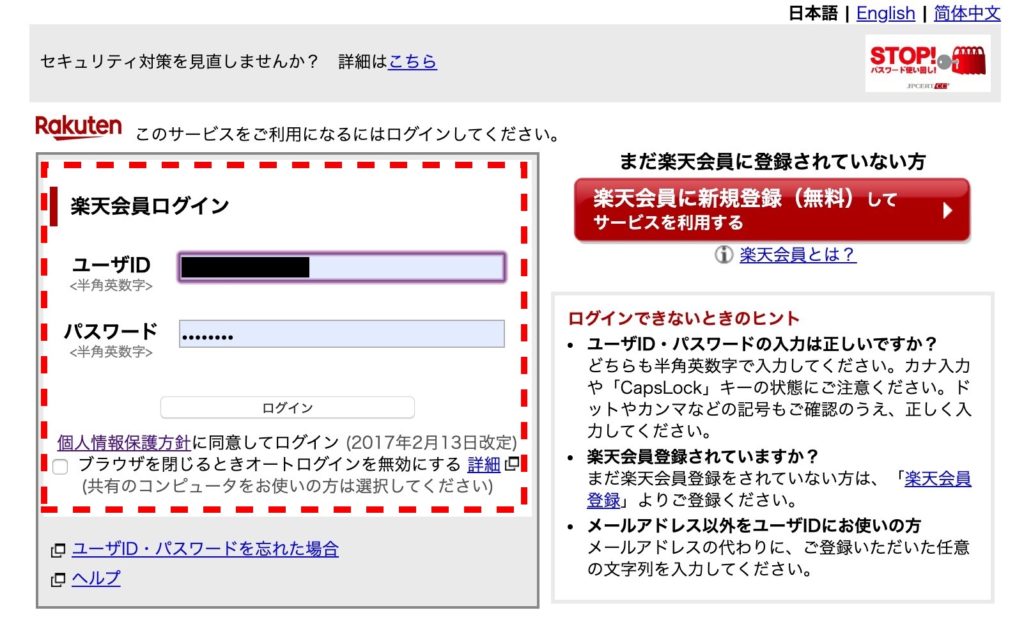The height and width of the screenshot is (633, 1024).
Task: Switch the language to English
Action: [885, 13]
